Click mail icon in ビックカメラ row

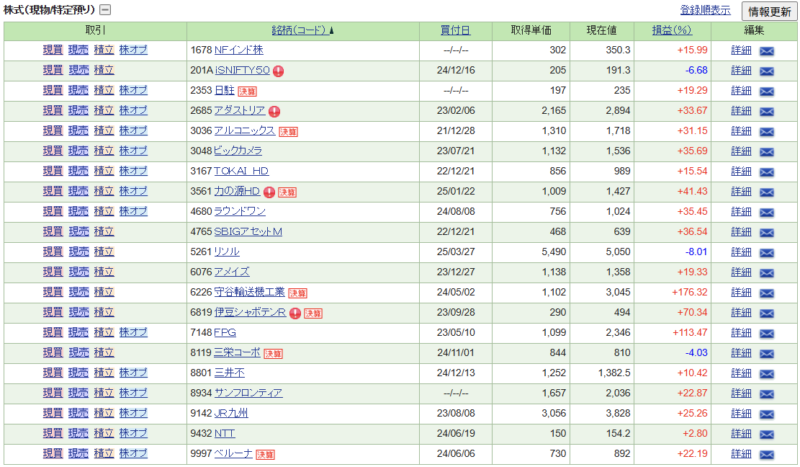[x=766, y=152]
